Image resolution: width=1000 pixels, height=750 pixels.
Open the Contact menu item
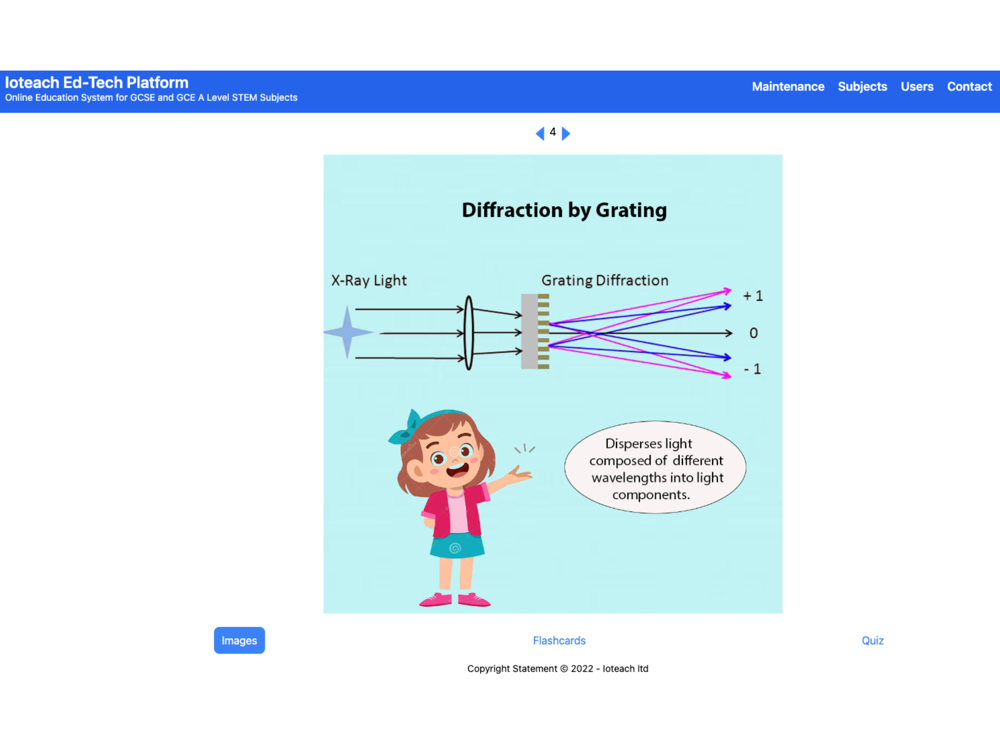click(969, 87)
